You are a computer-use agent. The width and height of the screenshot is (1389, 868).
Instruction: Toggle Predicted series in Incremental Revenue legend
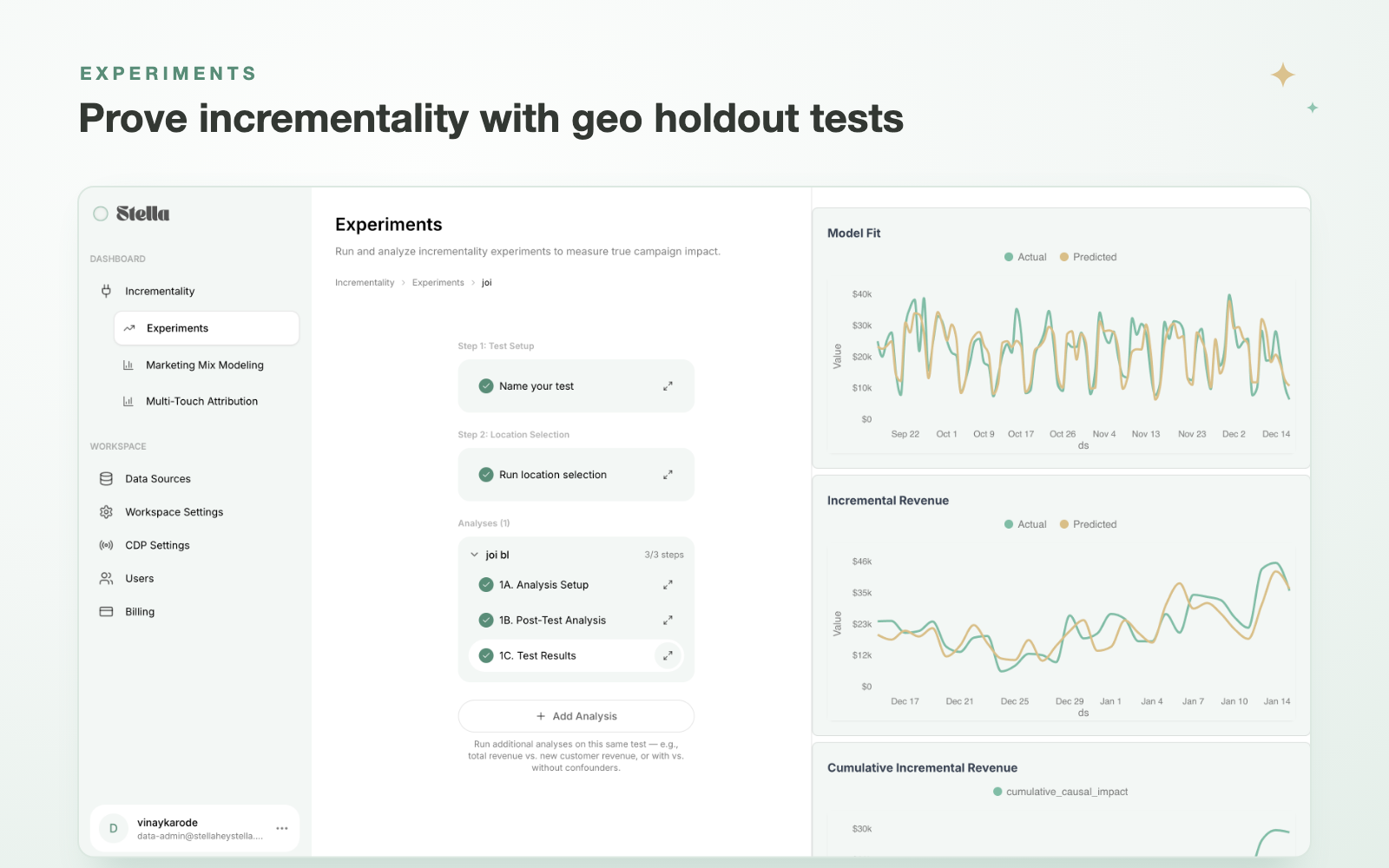(x=1089, y=524)
